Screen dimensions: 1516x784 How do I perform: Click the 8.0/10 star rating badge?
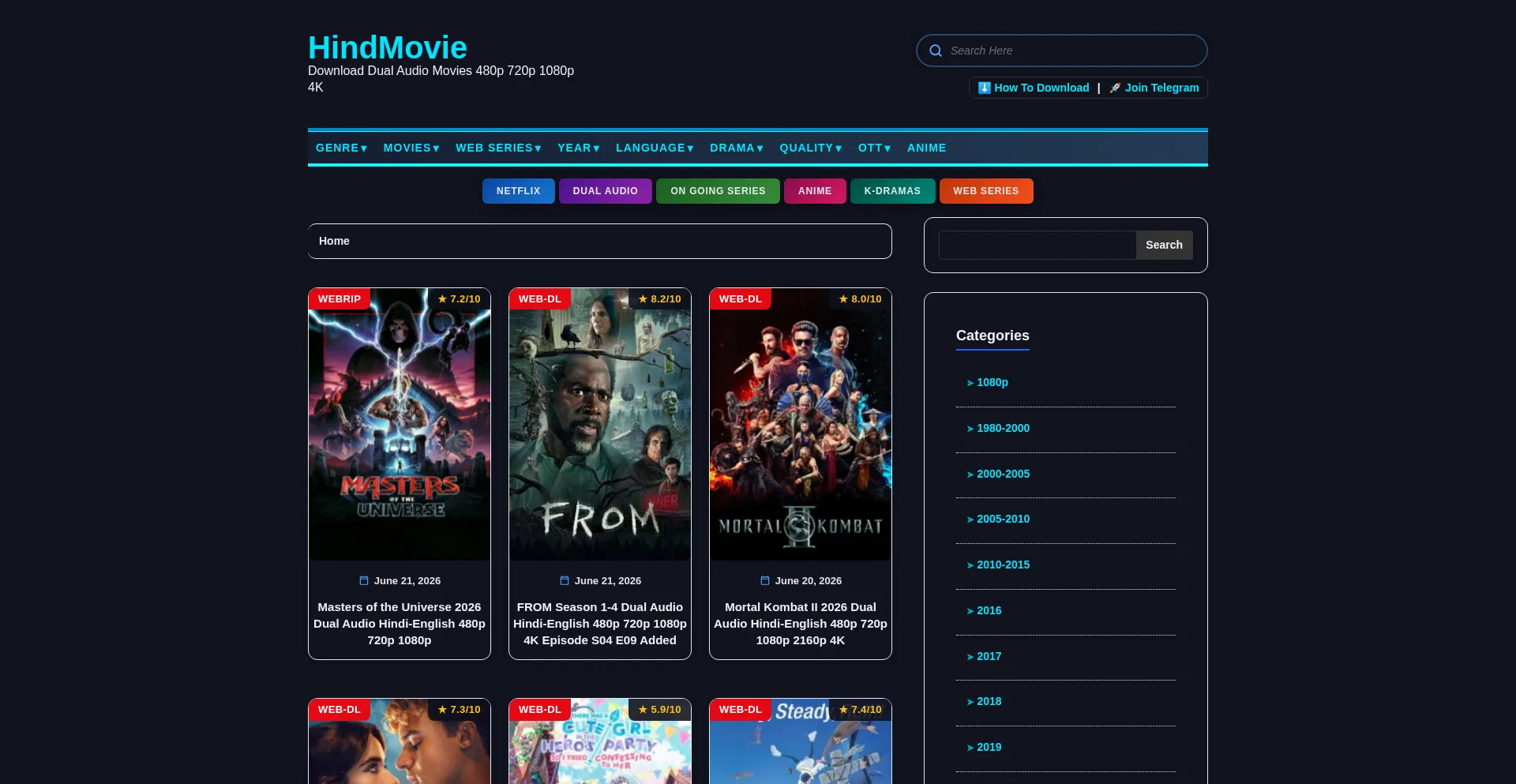click(x=861, y=299)
